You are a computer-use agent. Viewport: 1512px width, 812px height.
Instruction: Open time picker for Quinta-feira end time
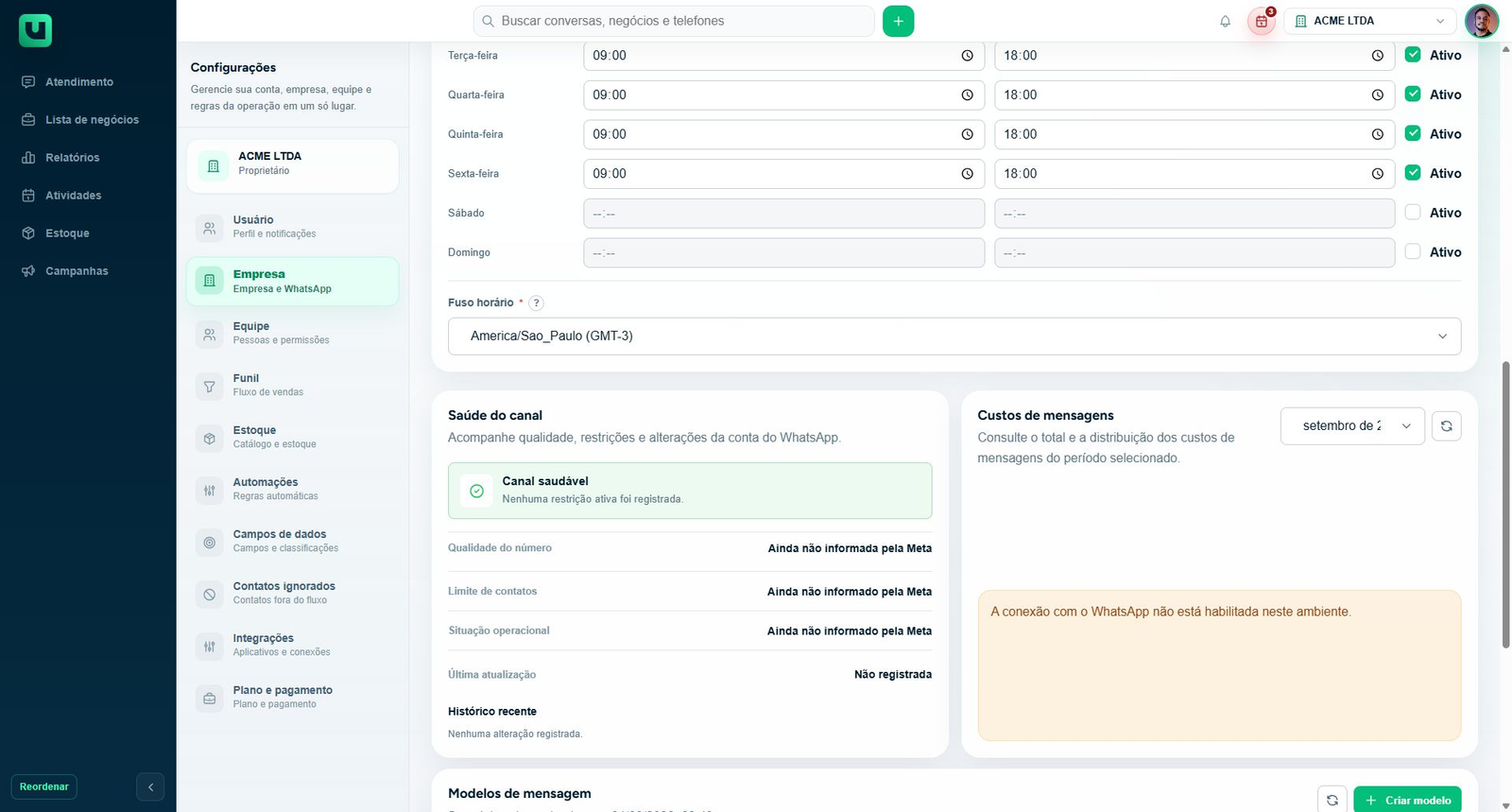tap(1377, 135)
